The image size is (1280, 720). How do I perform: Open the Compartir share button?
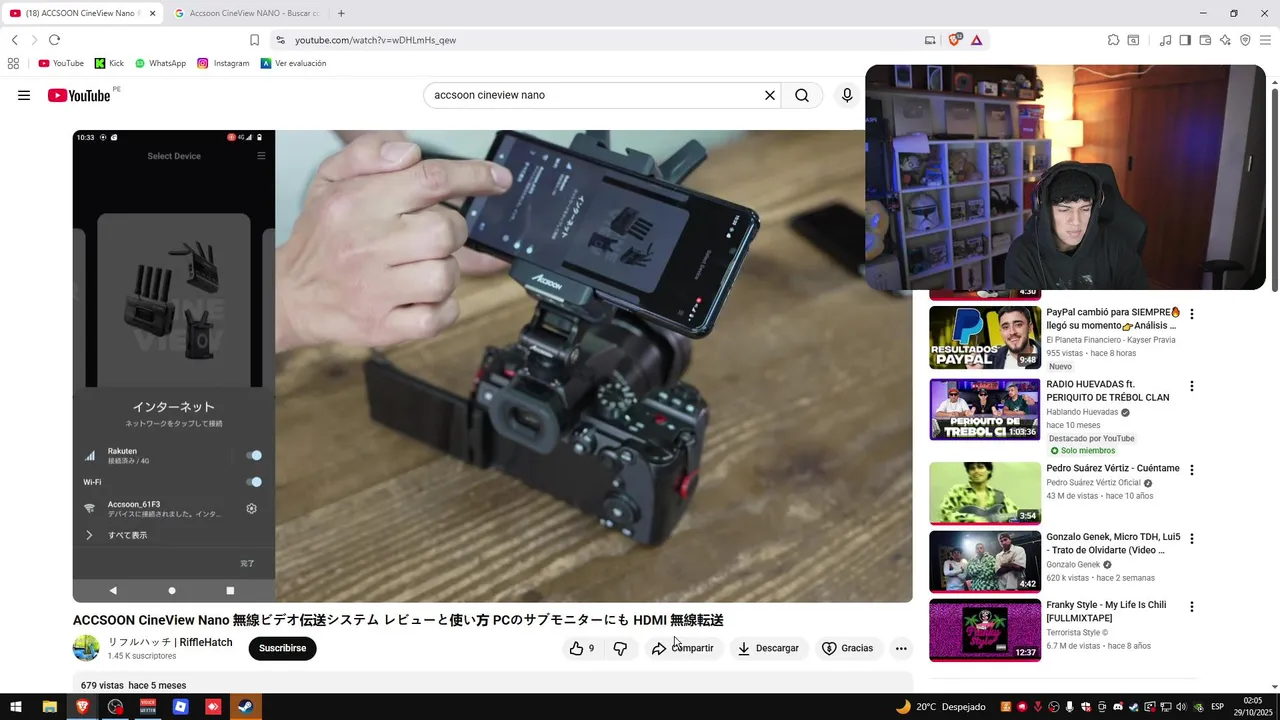[683, 648]
